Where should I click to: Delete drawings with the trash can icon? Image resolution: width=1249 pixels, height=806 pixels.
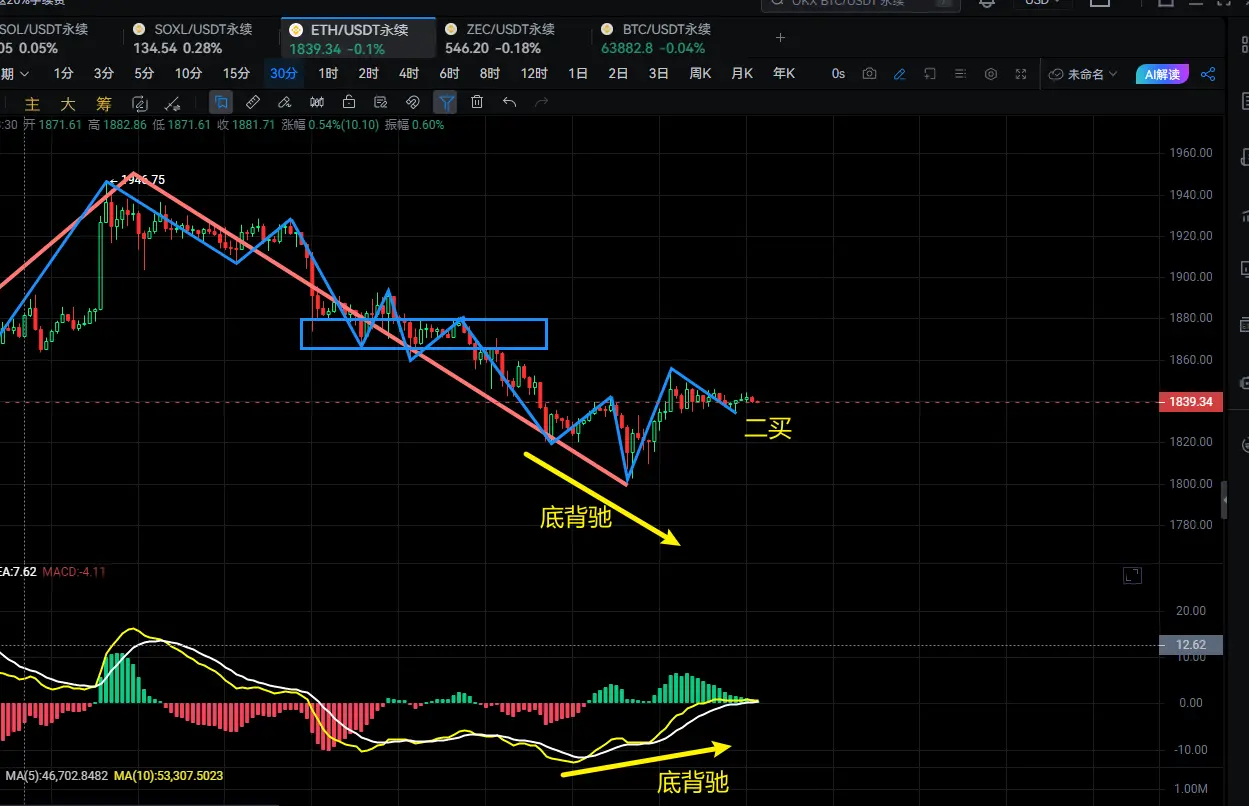pos(477,102)
